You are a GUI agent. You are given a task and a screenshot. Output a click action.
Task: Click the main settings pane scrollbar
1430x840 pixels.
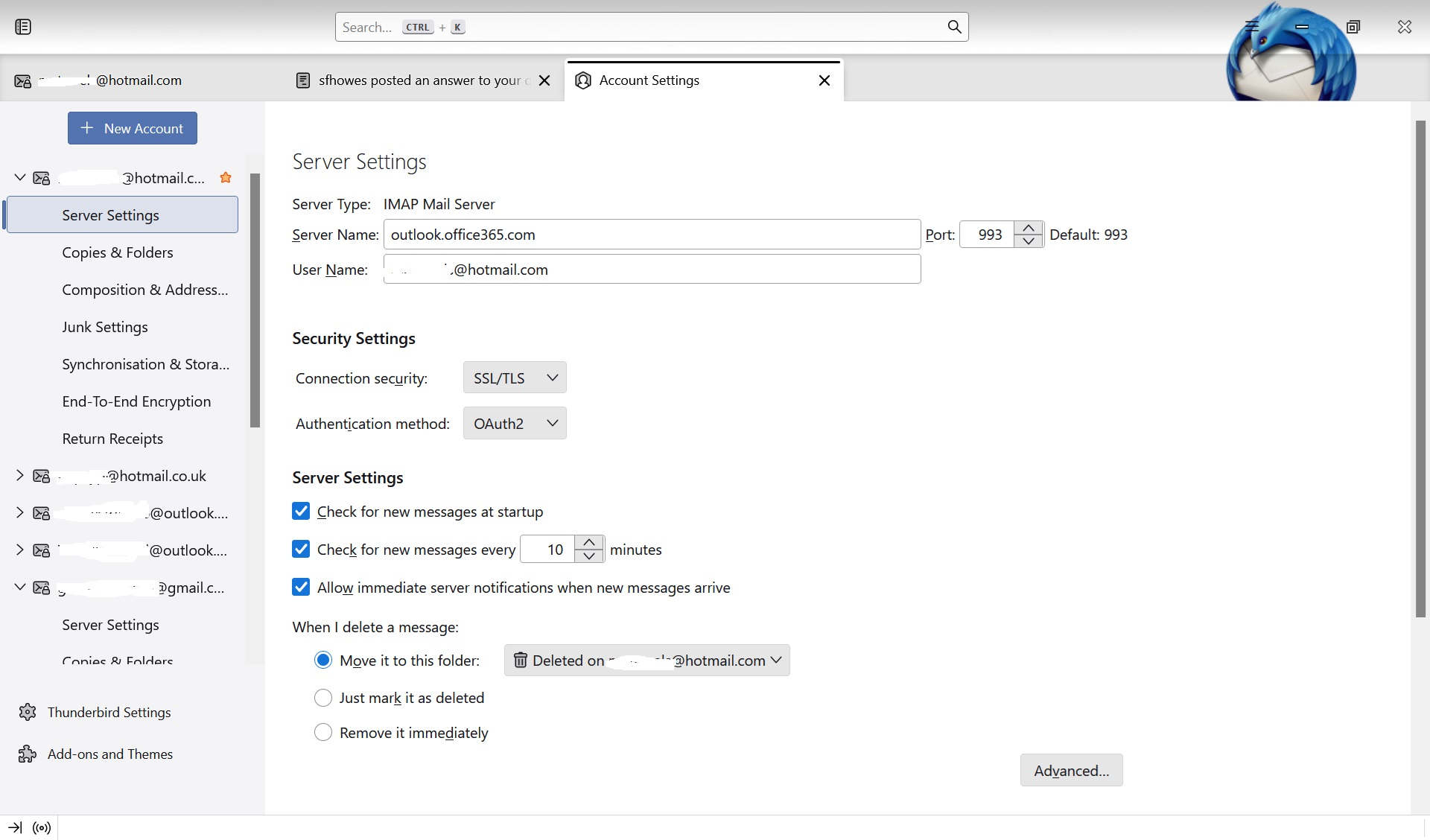coord(1420,369)
